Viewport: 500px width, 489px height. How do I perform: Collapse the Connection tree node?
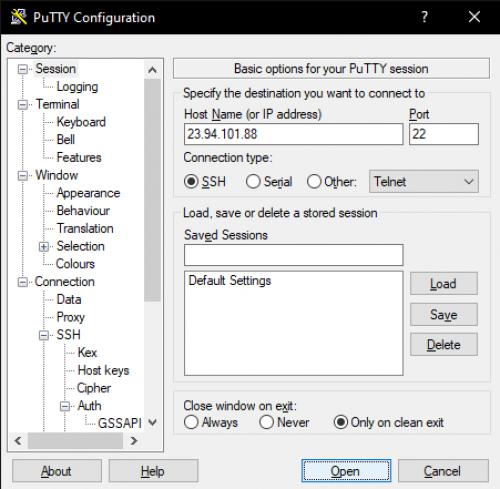tap(23, 282)
